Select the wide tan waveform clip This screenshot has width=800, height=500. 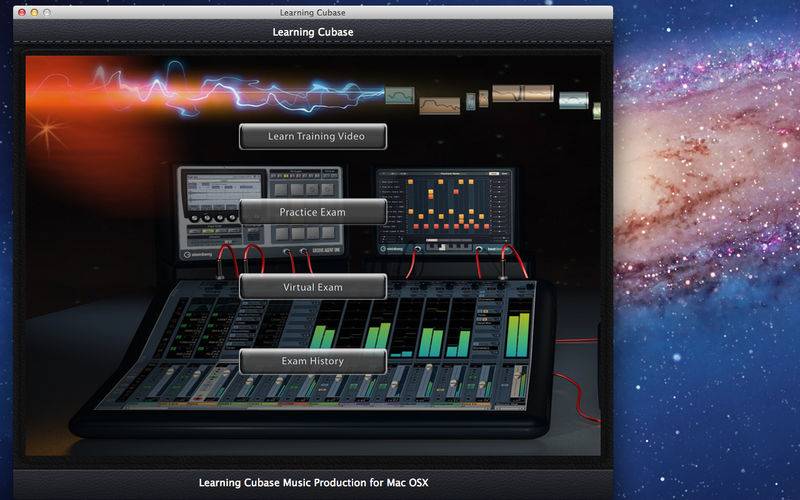point(522,93)
